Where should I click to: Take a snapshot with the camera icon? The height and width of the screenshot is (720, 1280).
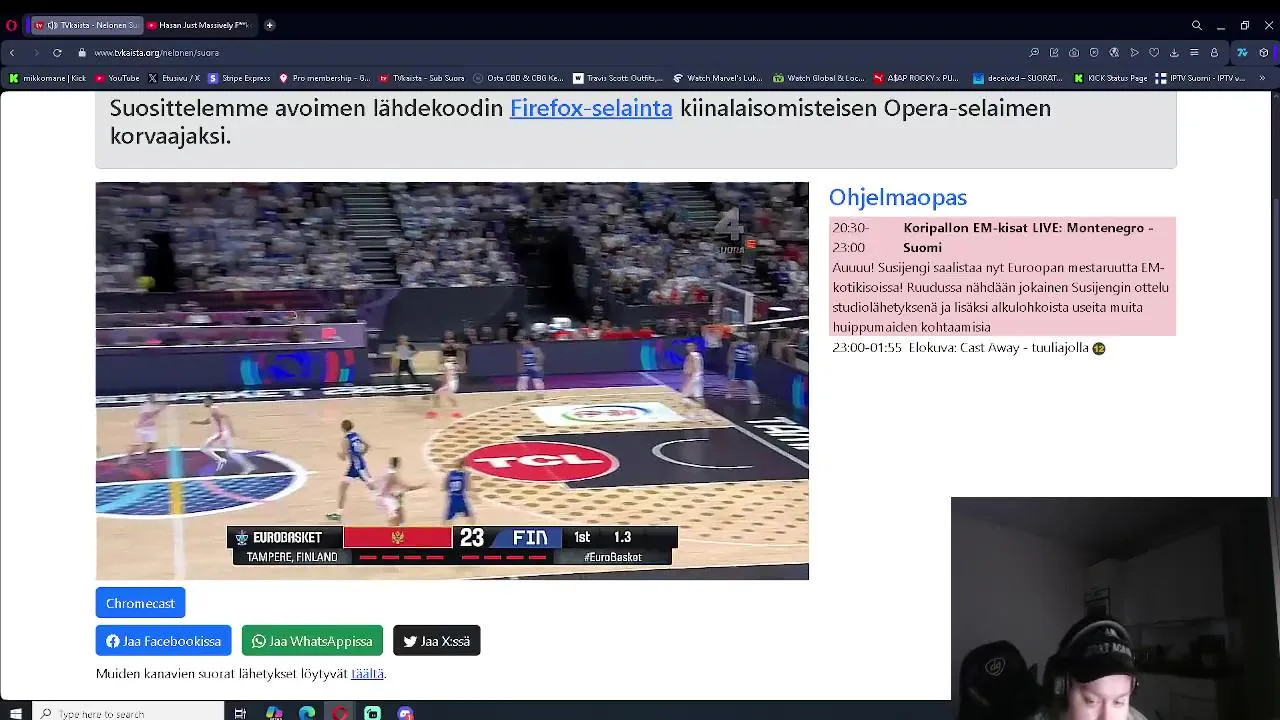click(1074, 52)
